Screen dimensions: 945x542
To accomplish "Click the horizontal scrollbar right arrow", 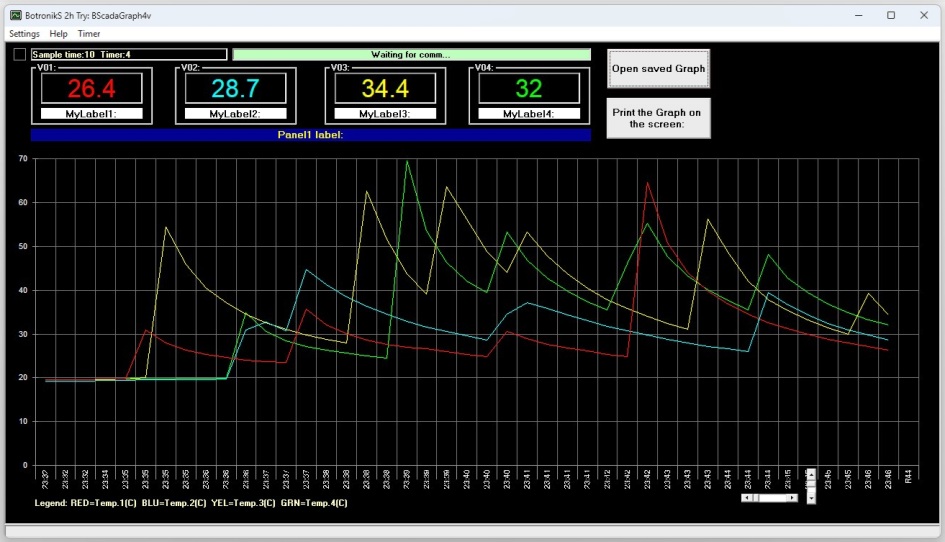I will [792, 497].
